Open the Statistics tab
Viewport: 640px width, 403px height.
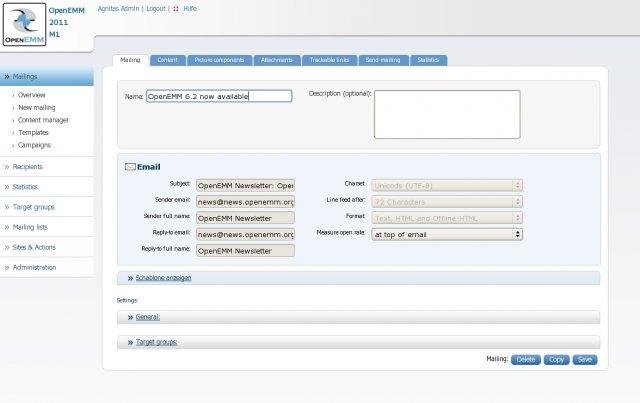click(x=428, y=60)
